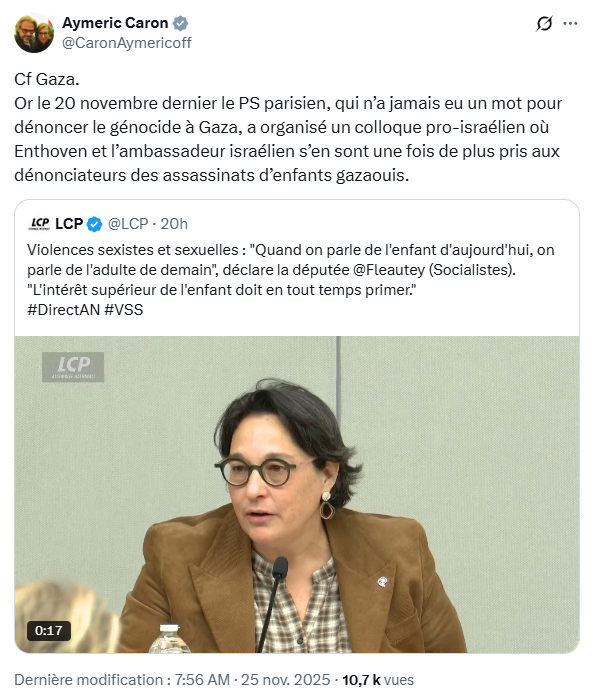Click the LCP watermark in the video
This screenshot has height=696, width=592.
click(x=73, y=367)
